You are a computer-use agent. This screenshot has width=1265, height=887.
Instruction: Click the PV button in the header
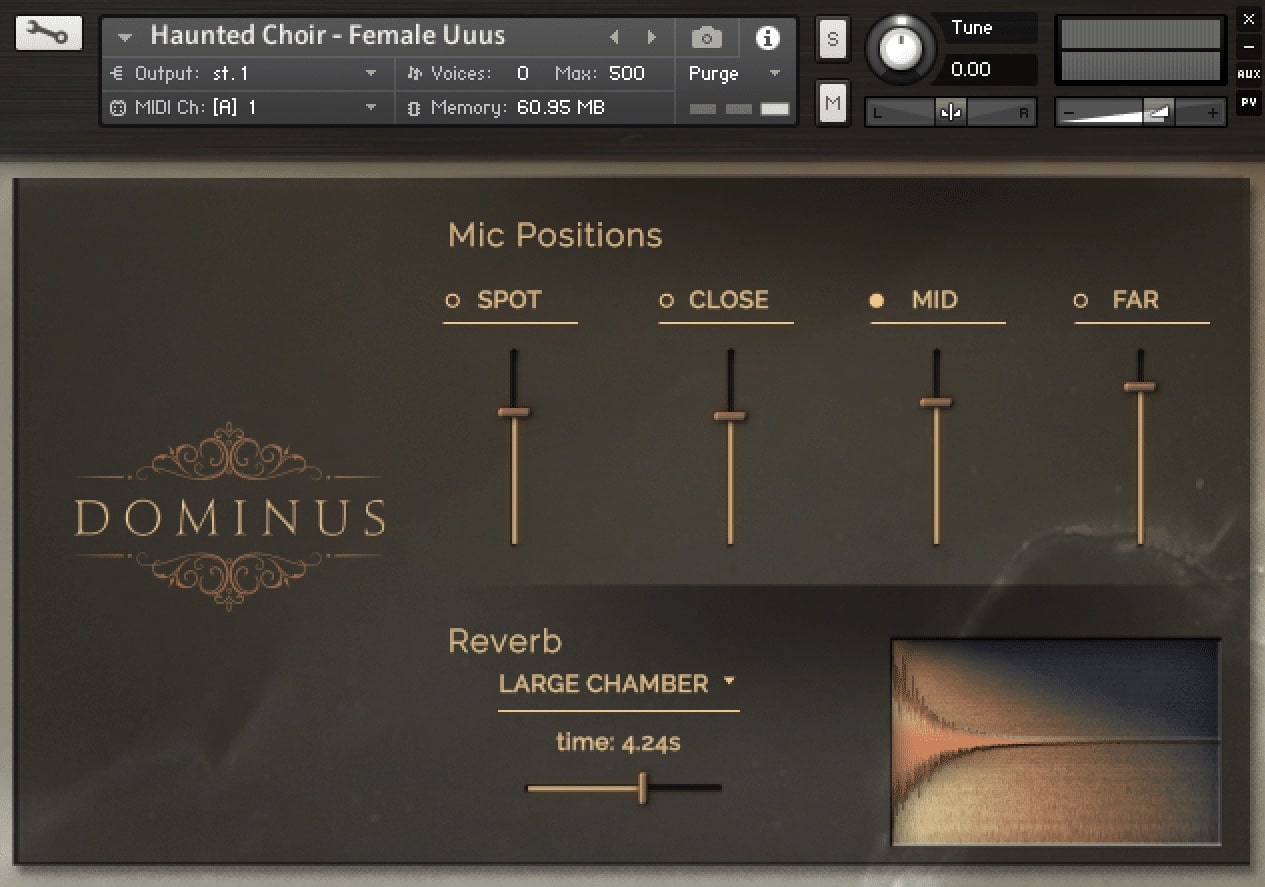coord(1249,101)
